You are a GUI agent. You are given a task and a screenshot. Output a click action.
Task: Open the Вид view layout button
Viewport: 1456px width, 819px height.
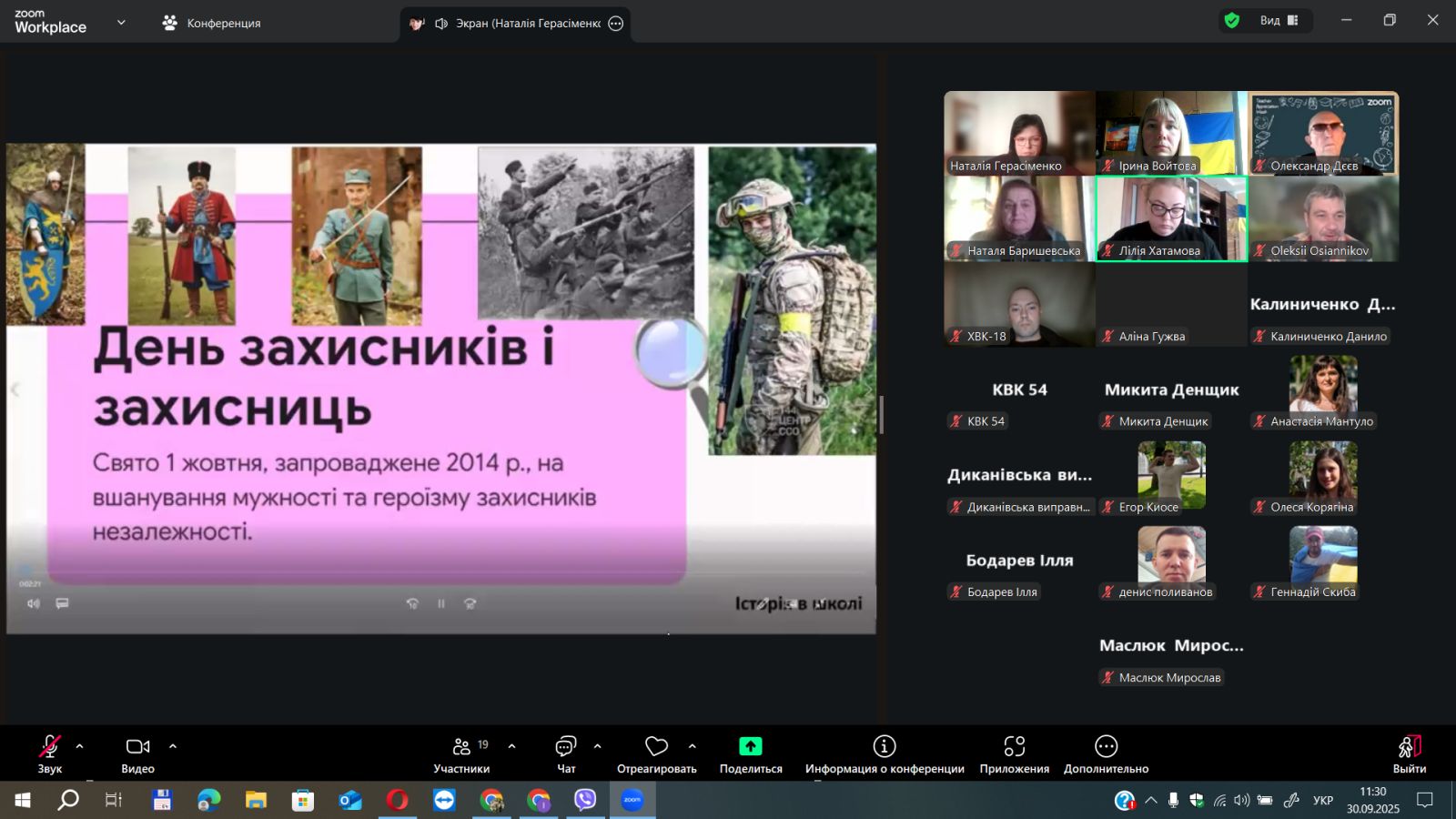1279,21
